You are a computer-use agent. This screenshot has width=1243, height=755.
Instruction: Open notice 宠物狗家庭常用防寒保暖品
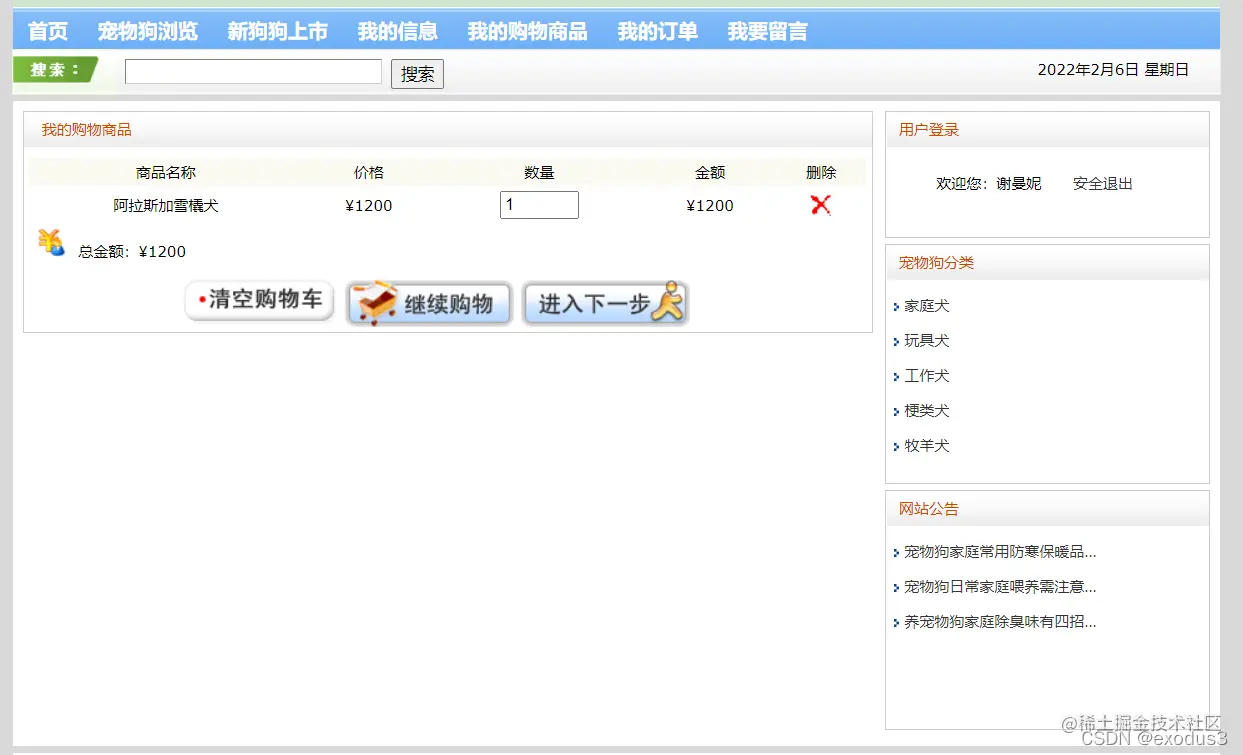pos(1000,551)
